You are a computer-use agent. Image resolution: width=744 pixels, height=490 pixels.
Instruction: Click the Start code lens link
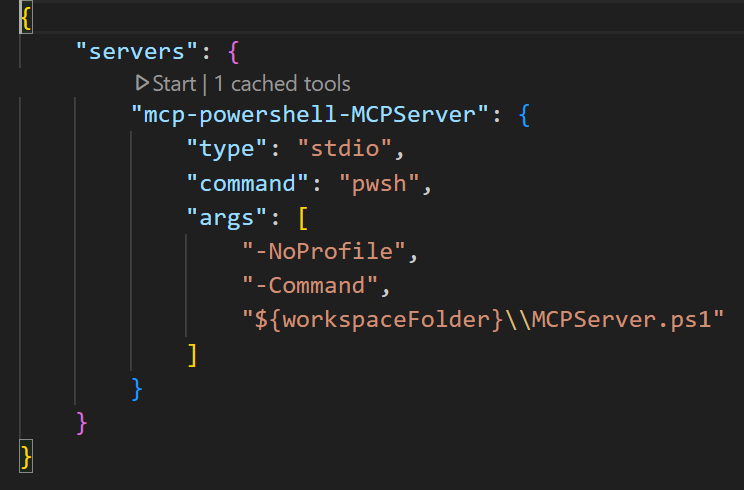click(174, 84)
